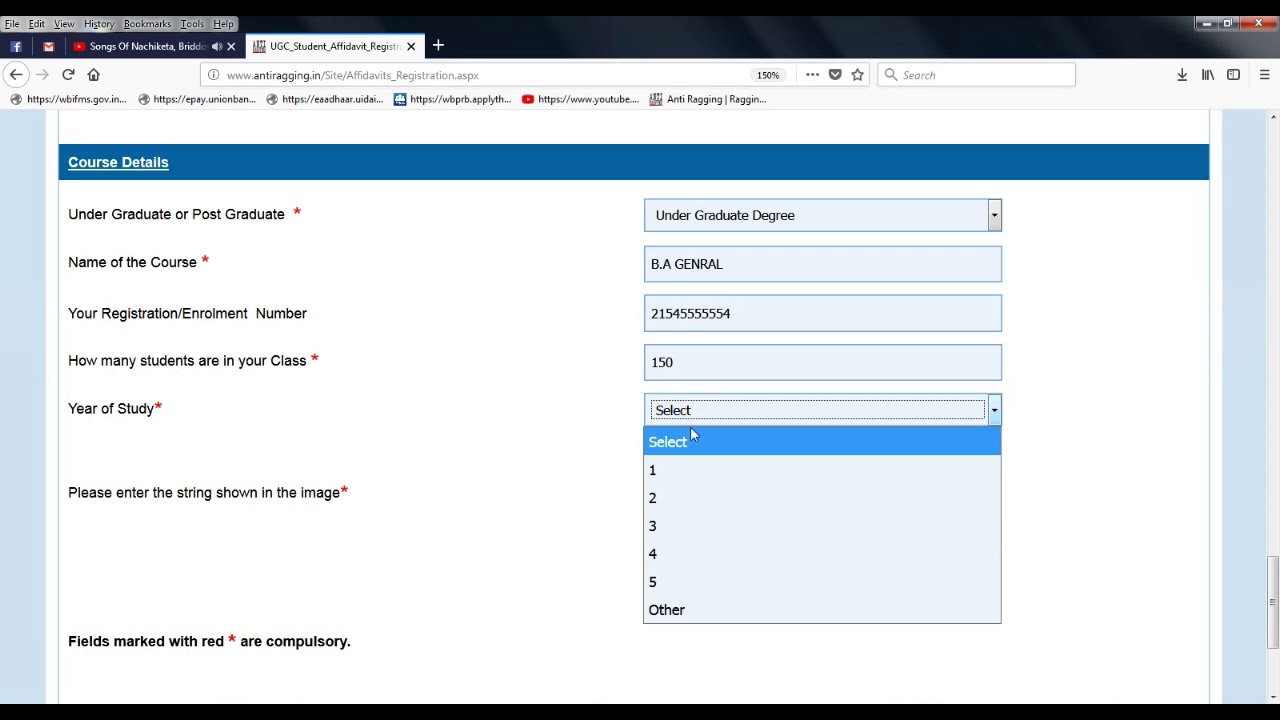Choose year 5 from the list

coord(822,582)
